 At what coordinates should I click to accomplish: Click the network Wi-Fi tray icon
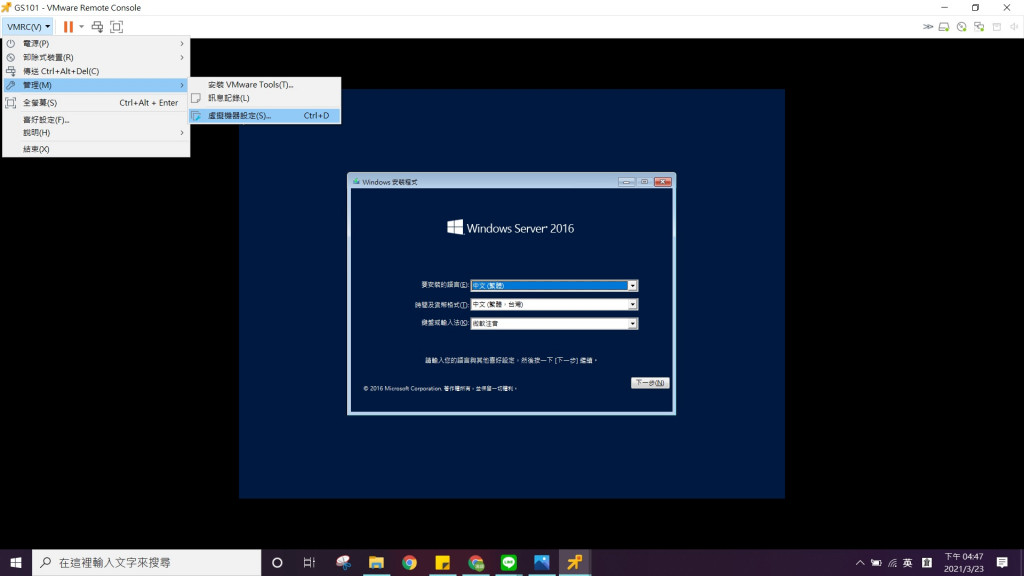892,562
